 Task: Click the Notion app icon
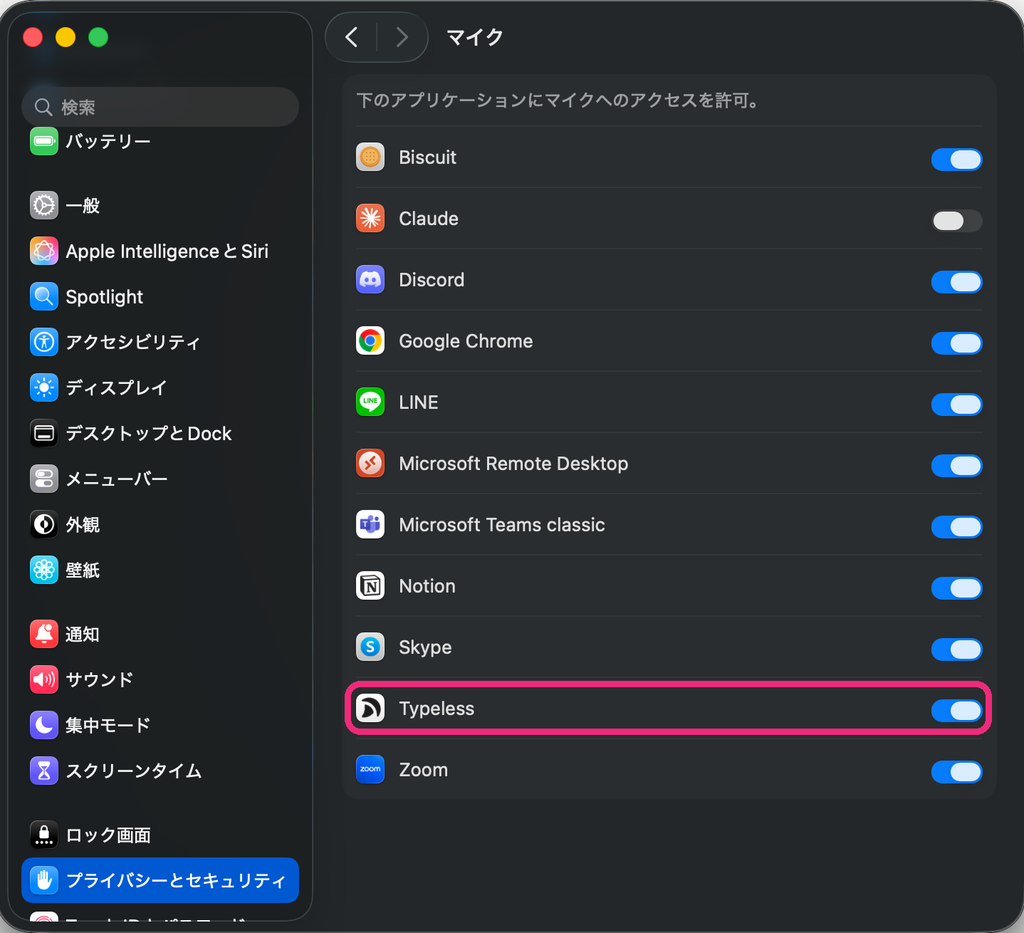tap(370, 586)
